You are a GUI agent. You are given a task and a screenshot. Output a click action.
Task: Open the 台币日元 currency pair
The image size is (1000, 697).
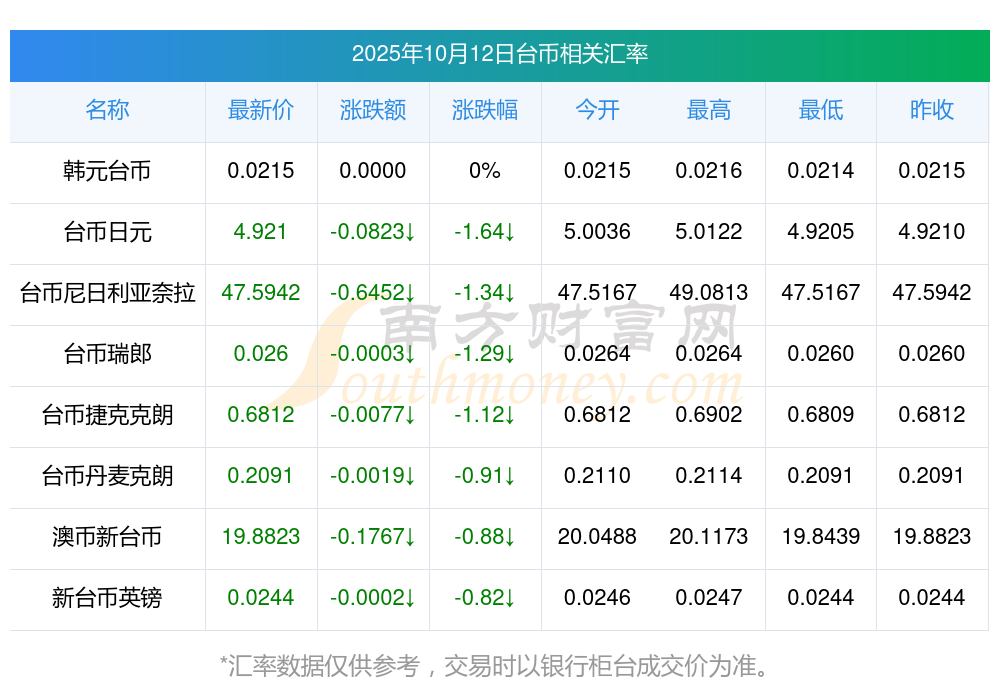(x=107, y=232)
